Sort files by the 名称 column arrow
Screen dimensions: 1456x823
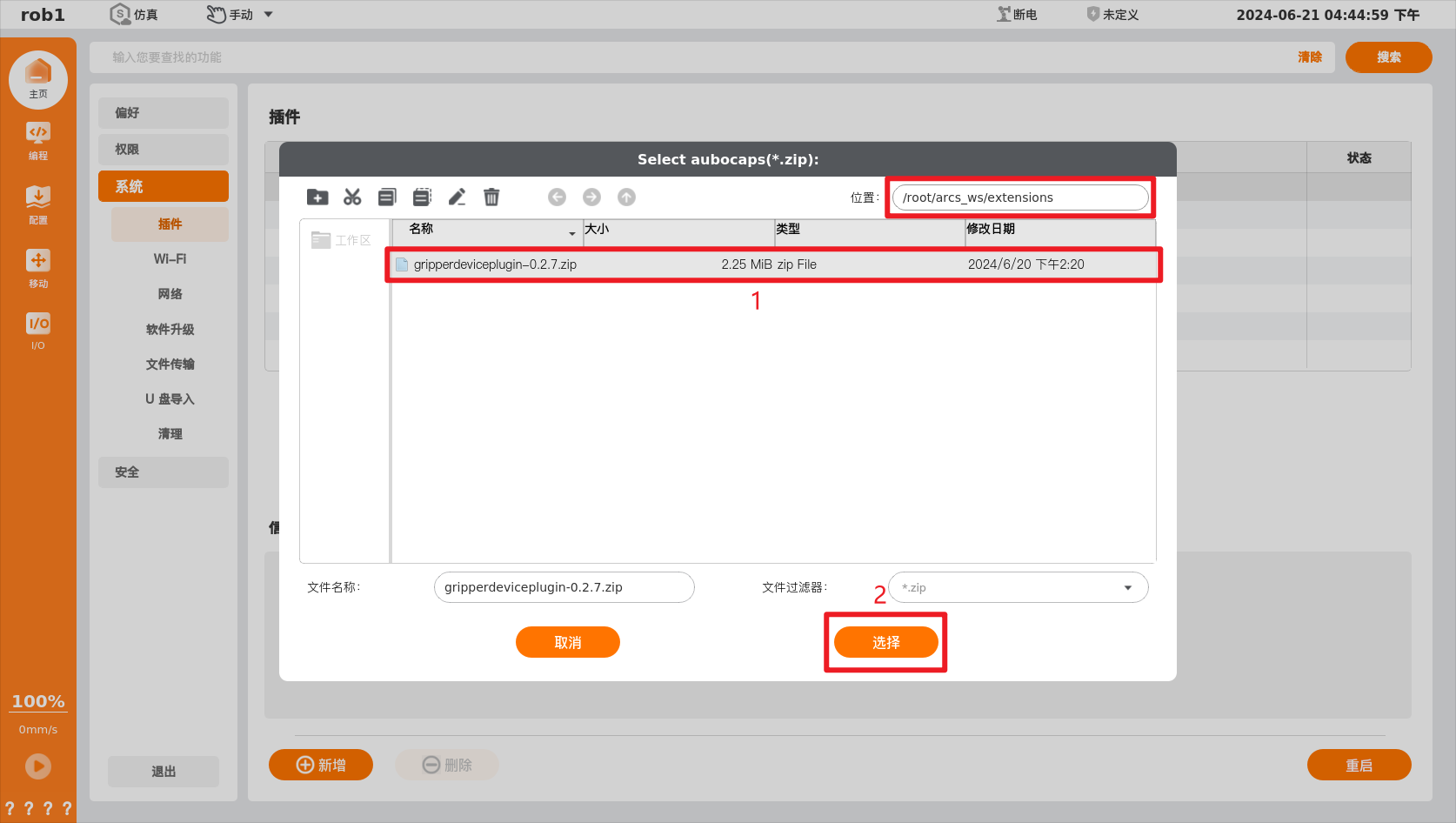tap(571, 233)
